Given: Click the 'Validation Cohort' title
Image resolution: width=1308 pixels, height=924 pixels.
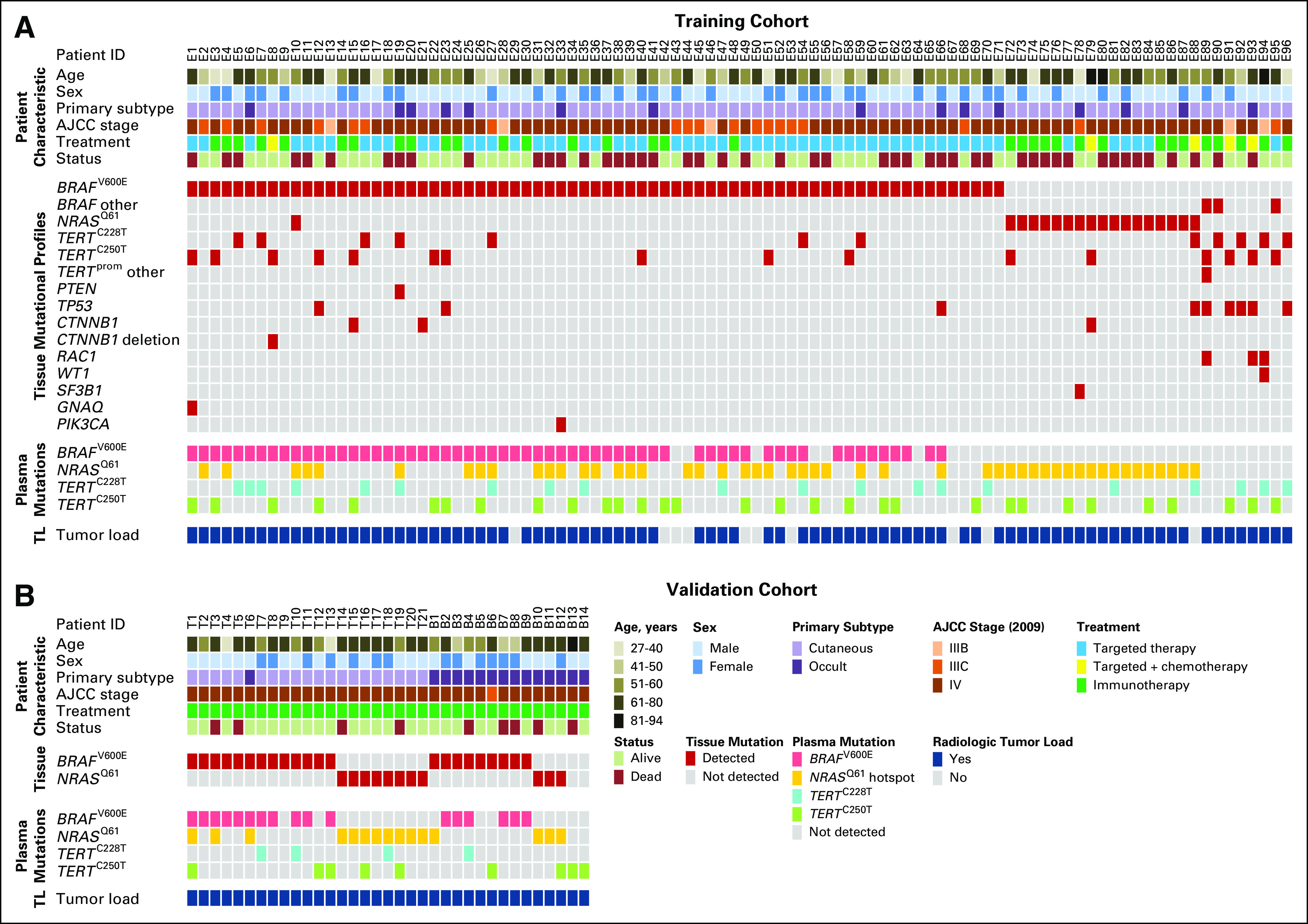Looking at the screenshot, I should [741, 589].
